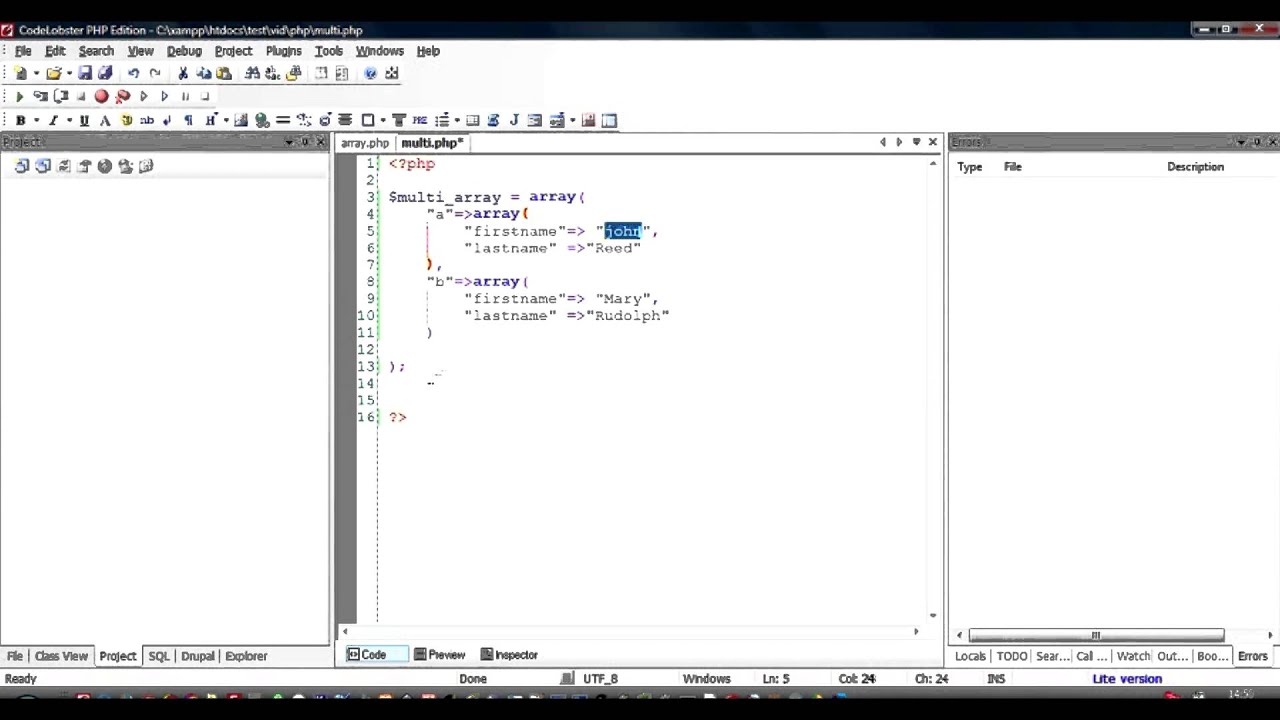Close the active editor tab
This screenshot has width=1280, height=720.
tap(933, 142)
